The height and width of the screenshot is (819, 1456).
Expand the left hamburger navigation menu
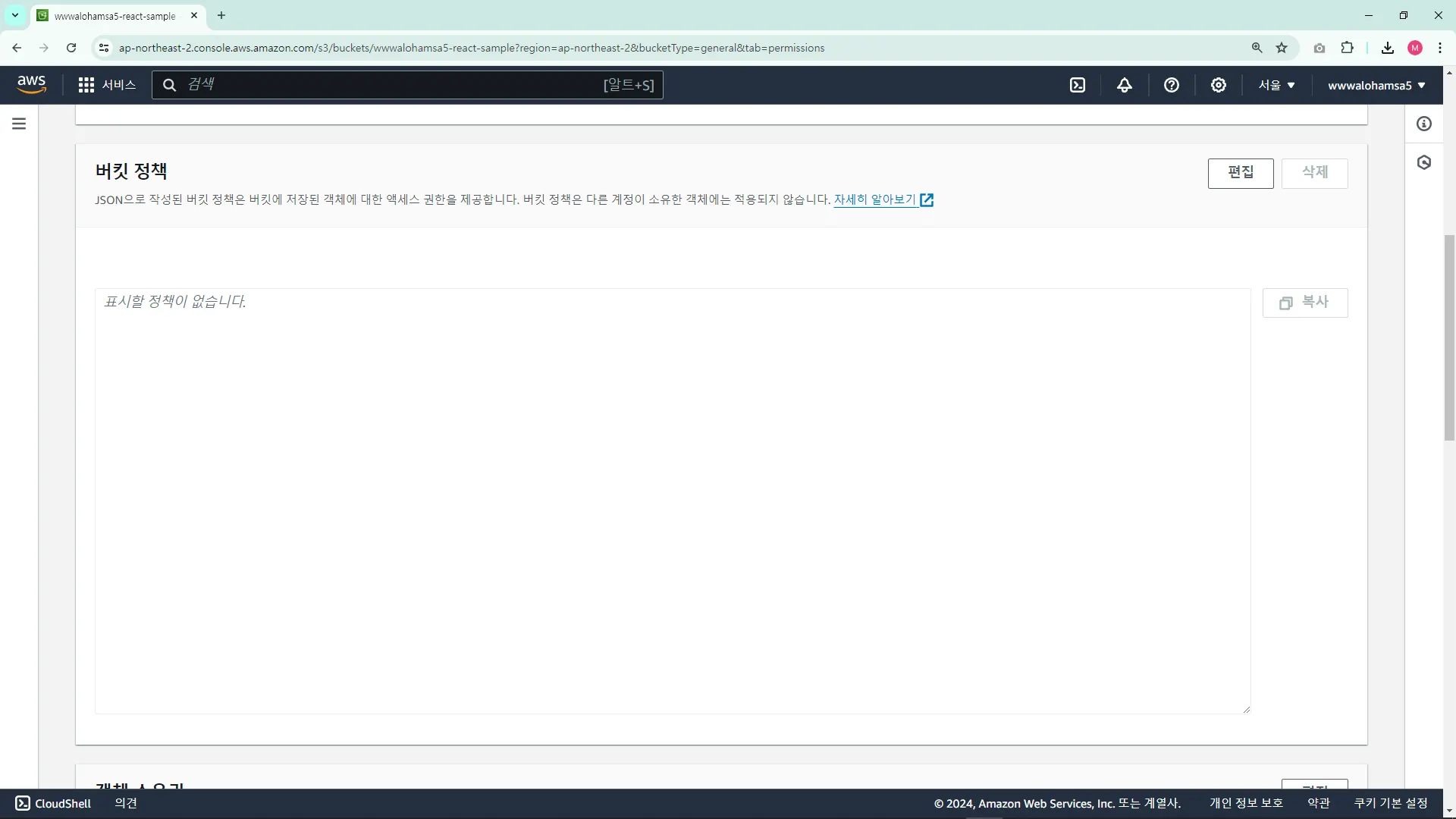tap(19, 124)
